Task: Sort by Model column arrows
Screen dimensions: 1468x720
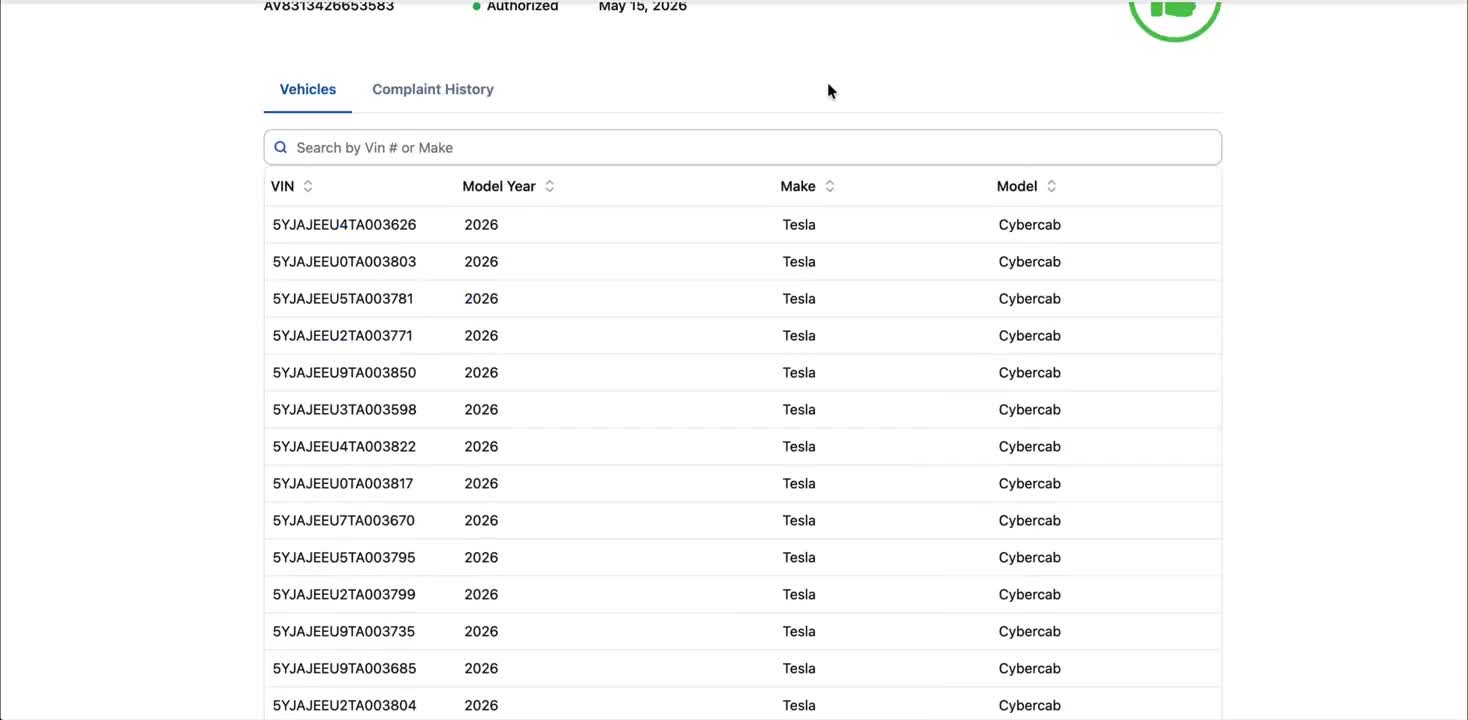Action: click(x=1051, y=186)
